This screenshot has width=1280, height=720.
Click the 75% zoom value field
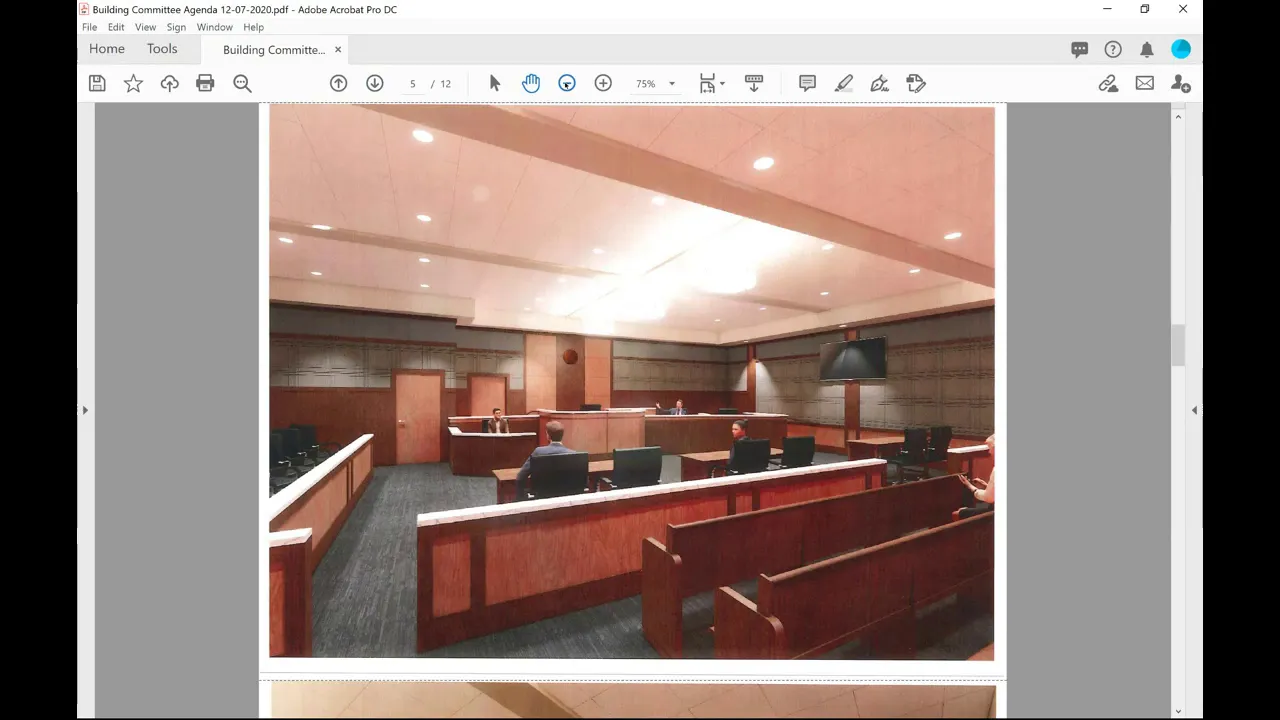(646, 84)
